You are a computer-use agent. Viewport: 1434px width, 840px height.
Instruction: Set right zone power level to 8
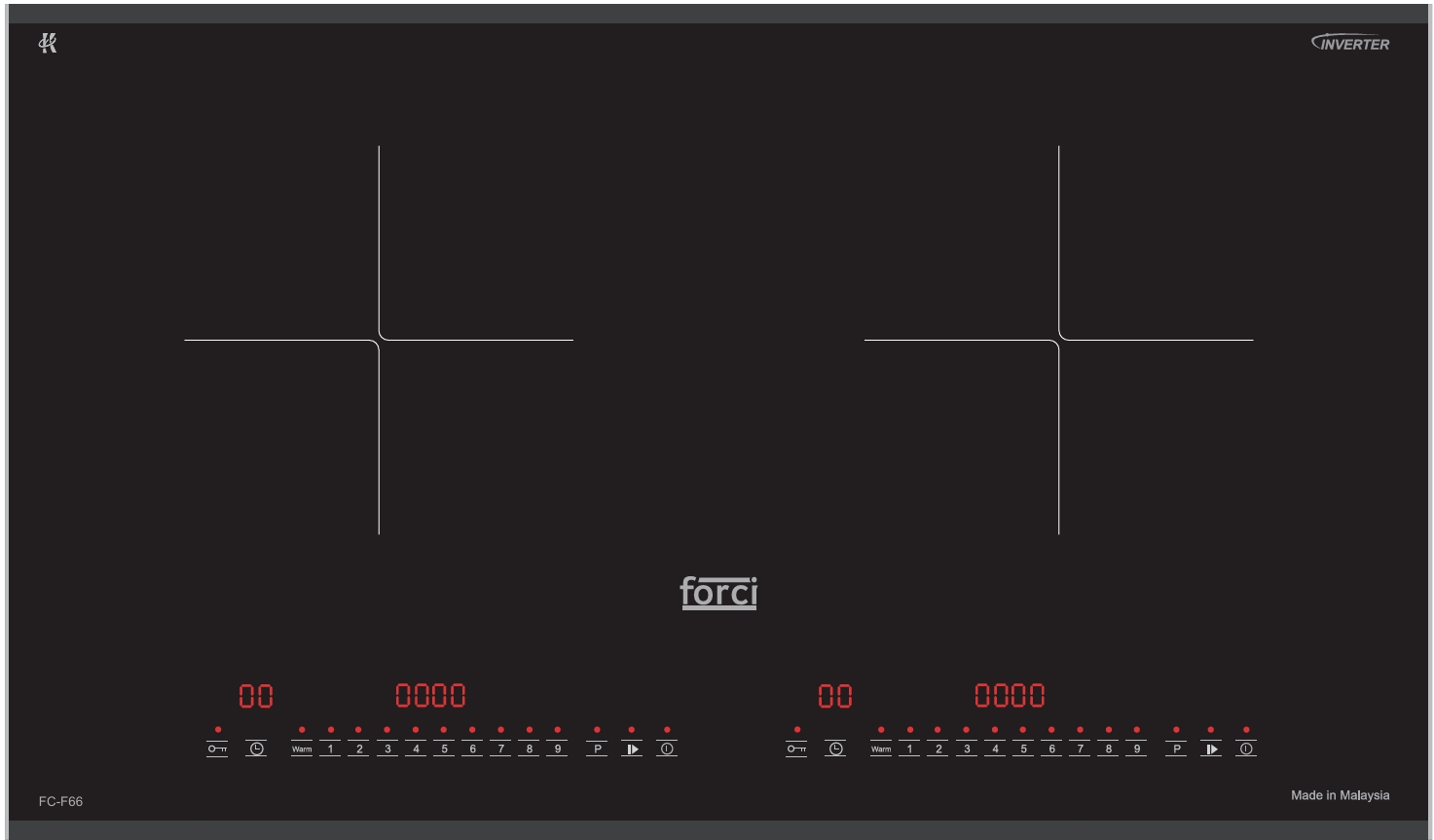1108,749
